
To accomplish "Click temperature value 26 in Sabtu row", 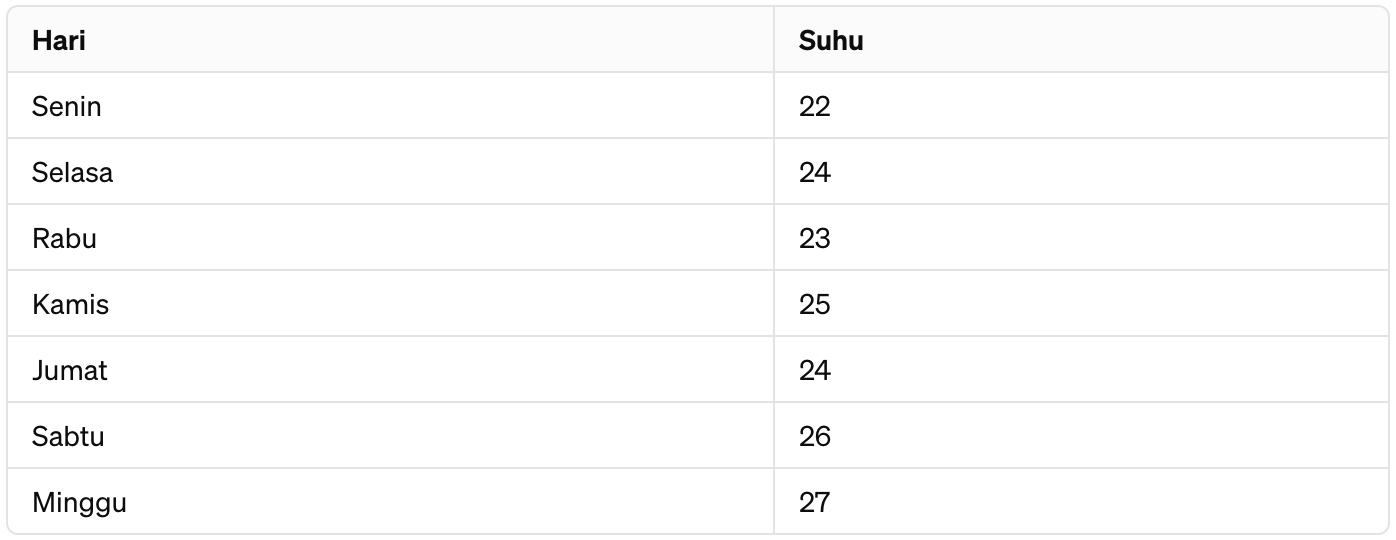I will (814, 436).
